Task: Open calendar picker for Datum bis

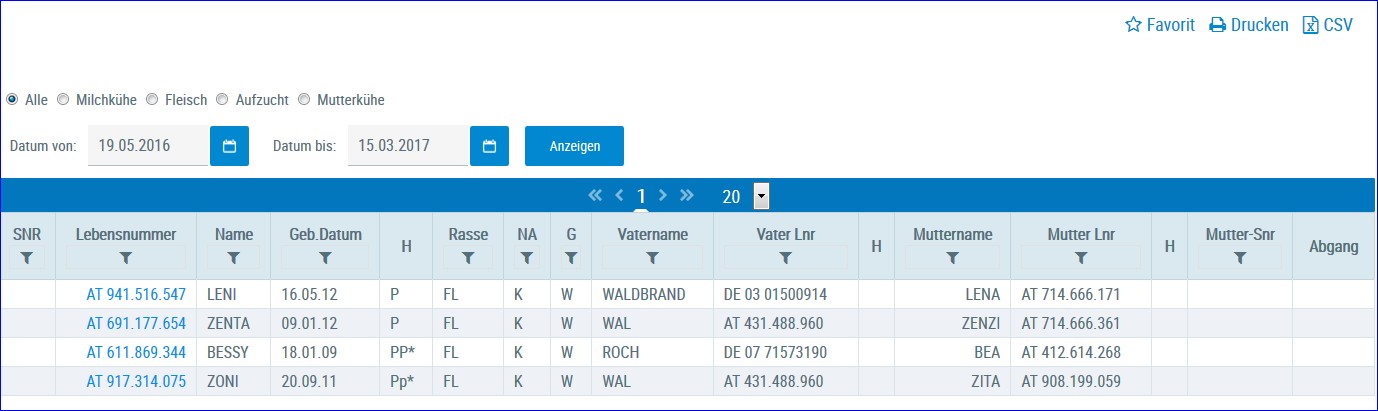Action: (489, 146)
